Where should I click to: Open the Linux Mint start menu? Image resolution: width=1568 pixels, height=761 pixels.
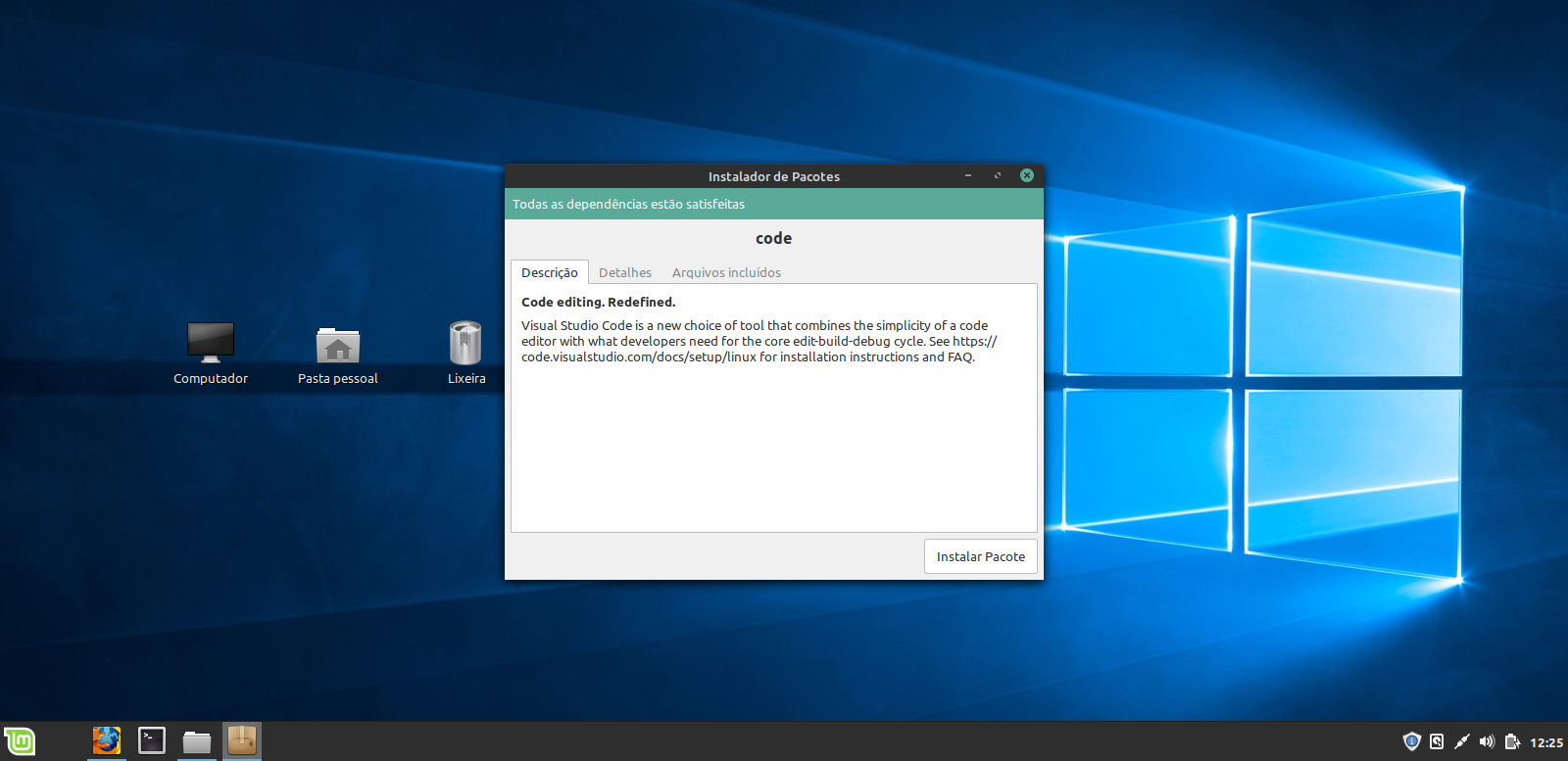tap(20, 741)
